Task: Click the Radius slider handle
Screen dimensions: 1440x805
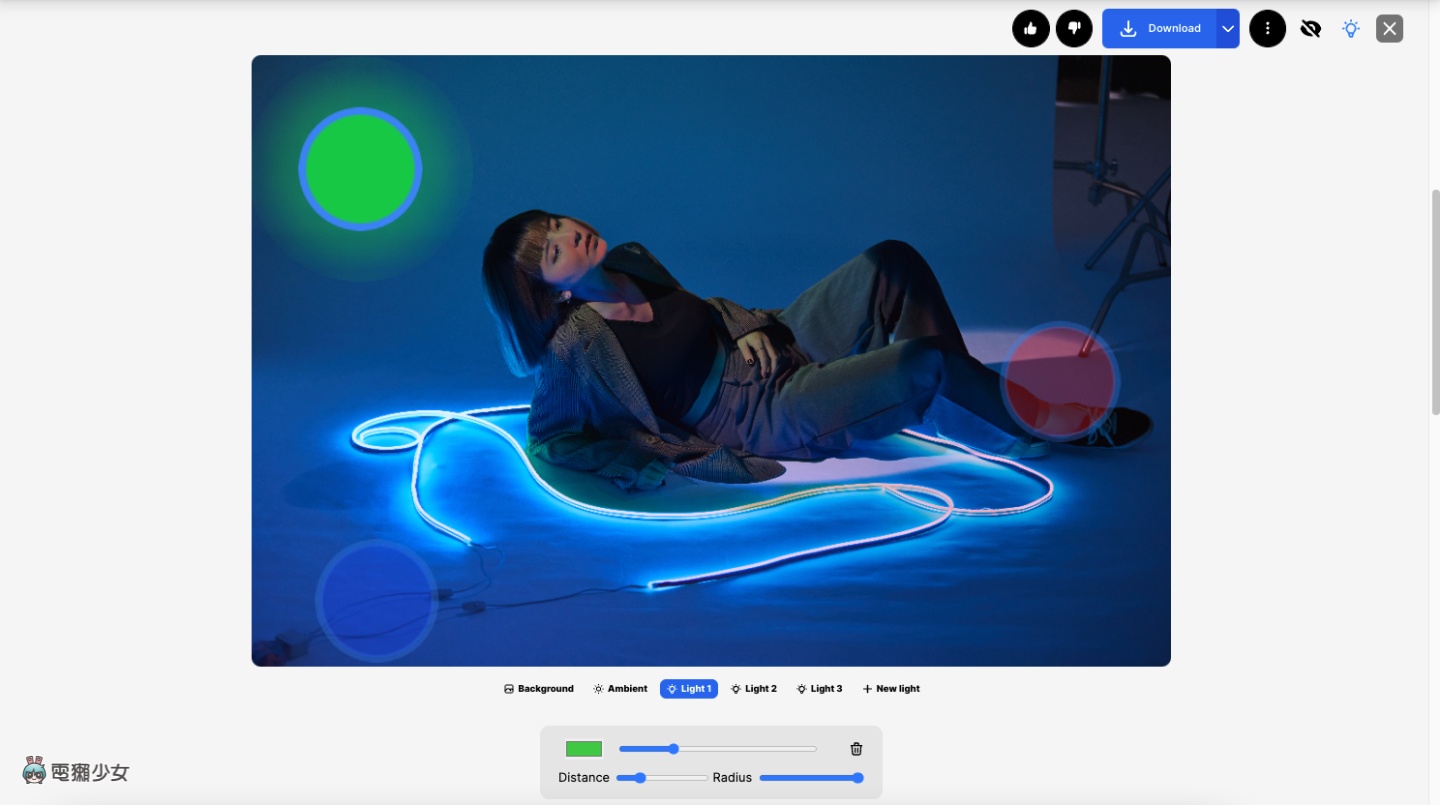Action: pyautogui.click(x=857, y=778)
